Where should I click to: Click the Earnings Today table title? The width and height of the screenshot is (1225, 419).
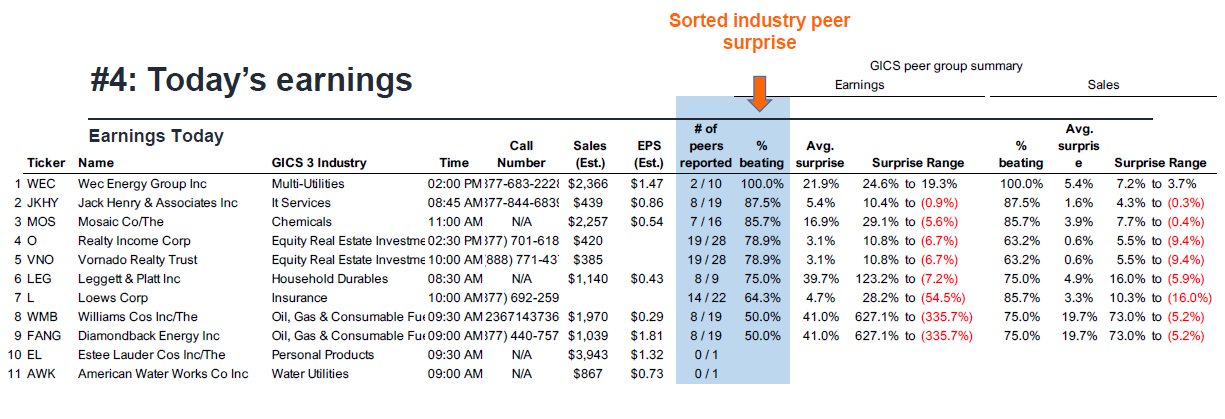coord(156,136)
